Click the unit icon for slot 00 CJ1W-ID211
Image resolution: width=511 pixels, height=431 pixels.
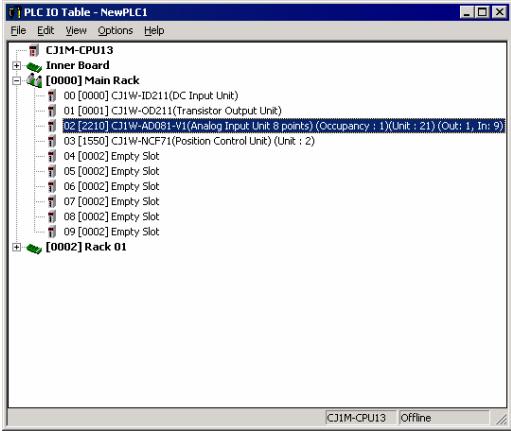point(52,96)
